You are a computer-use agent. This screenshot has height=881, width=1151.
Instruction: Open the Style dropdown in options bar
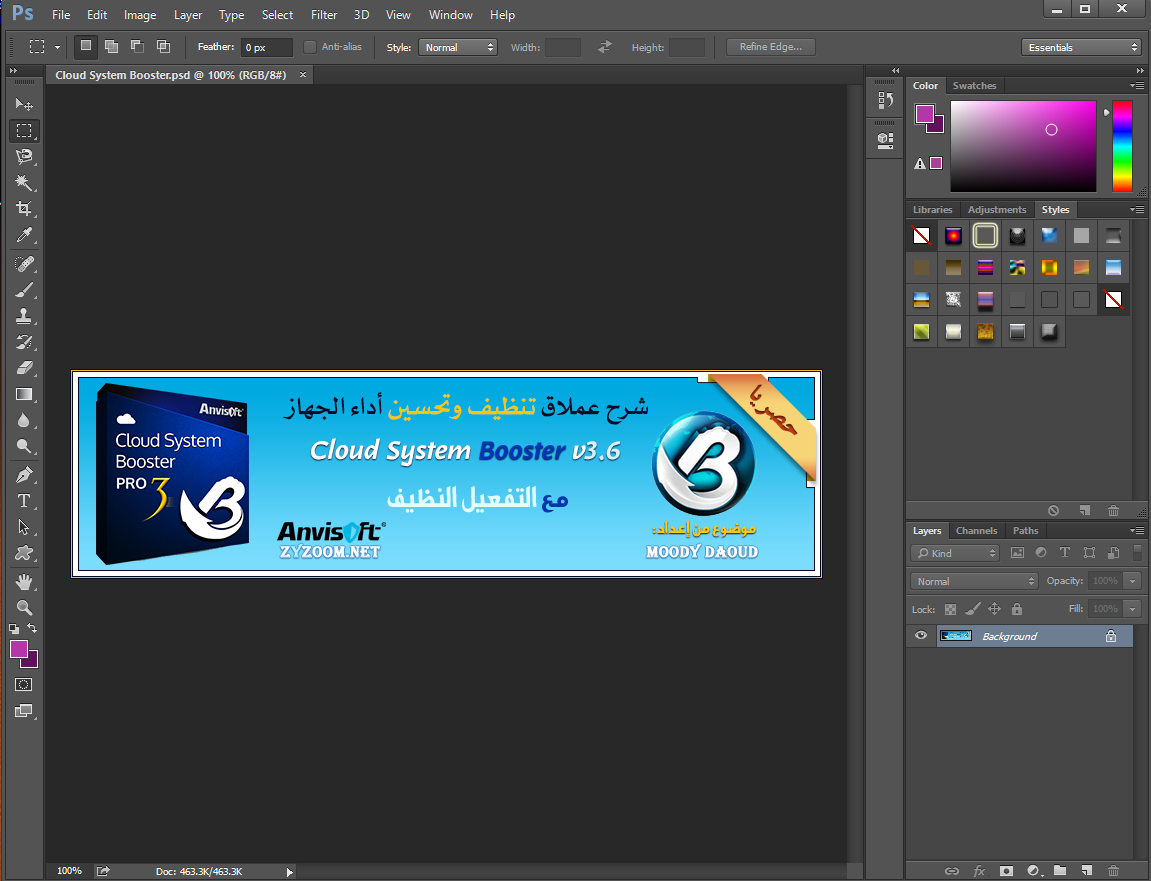458,47
